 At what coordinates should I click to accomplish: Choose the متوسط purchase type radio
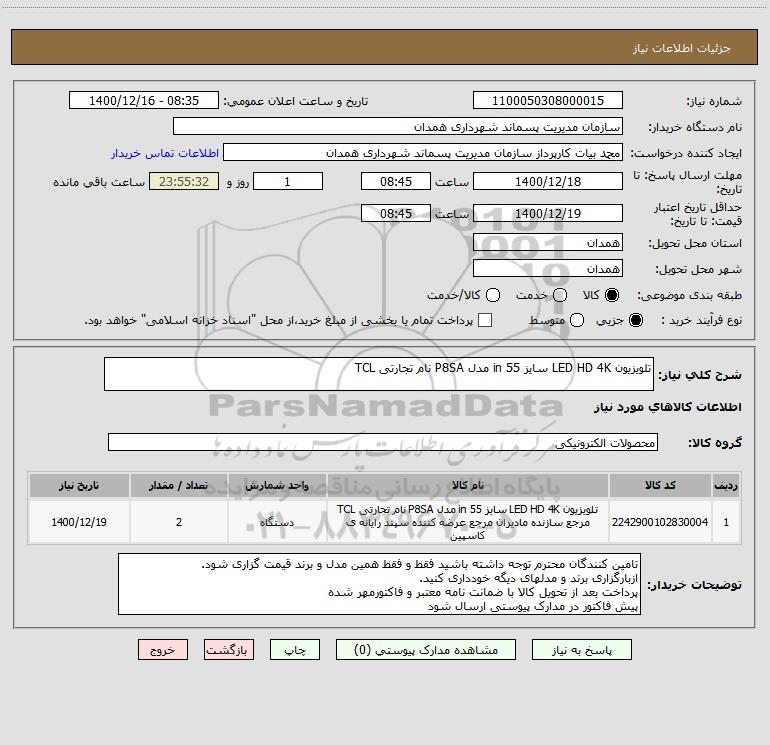(577, 320)
